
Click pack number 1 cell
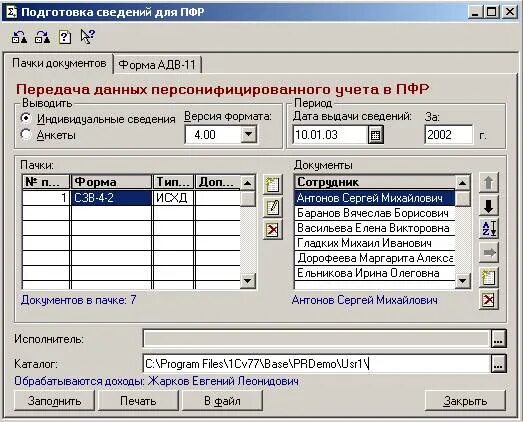(x=46, y=198)
